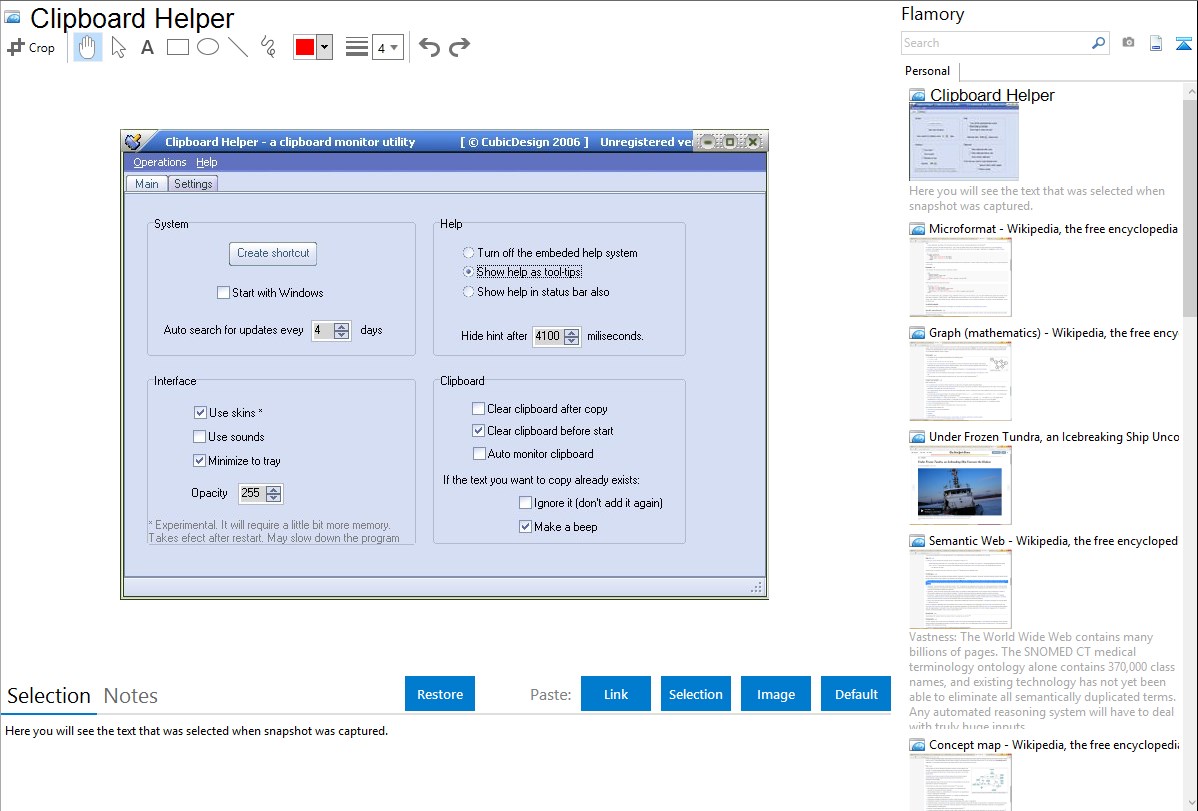Open the Operations menu
This screenshot has height=811, width=1198.
pos(160,162)
